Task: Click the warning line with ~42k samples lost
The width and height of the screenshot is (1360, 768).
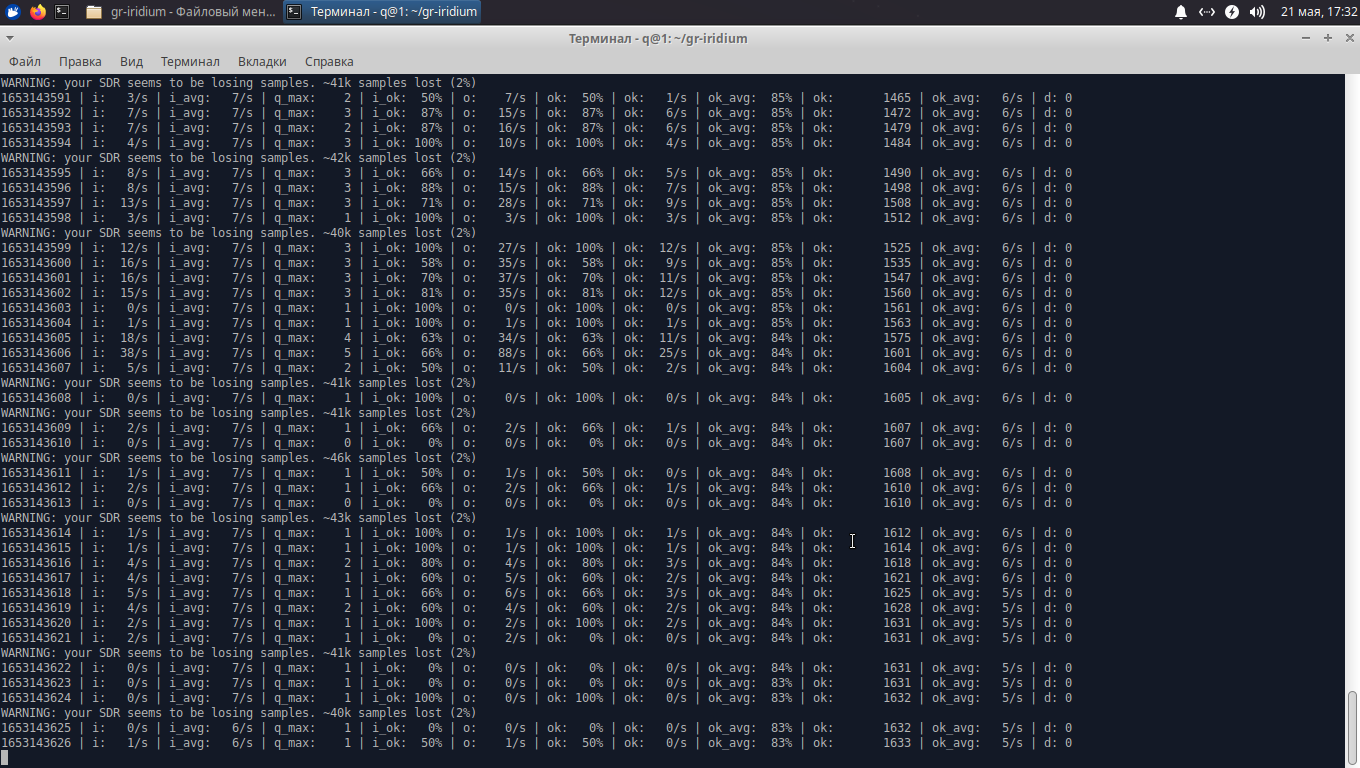Action: (238, 158)
